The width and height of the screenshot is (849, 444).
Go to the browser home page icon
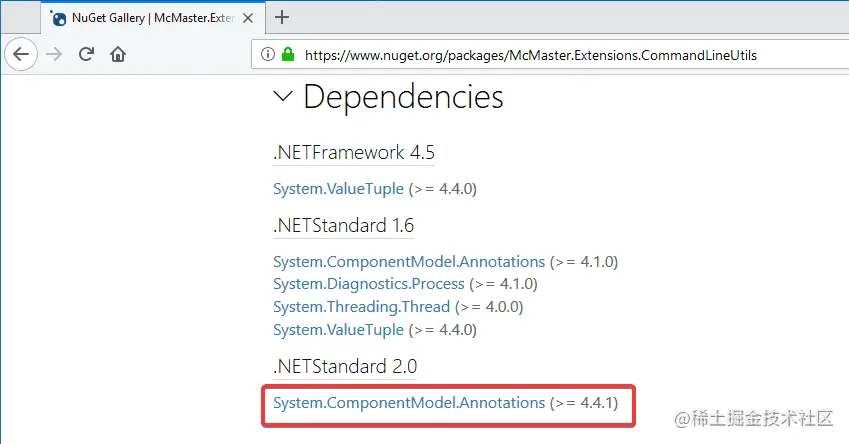(x=118, y=55)
